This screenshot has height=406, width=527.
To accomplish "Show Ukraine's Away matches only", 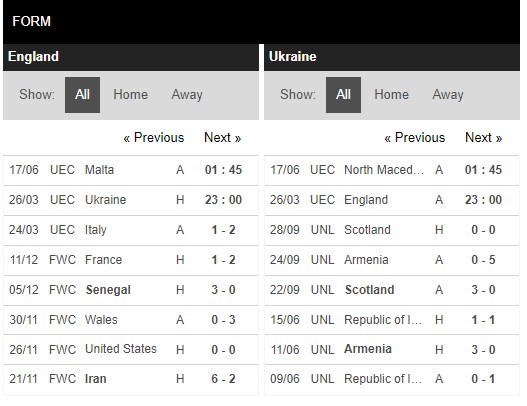I will coord(448,94).
